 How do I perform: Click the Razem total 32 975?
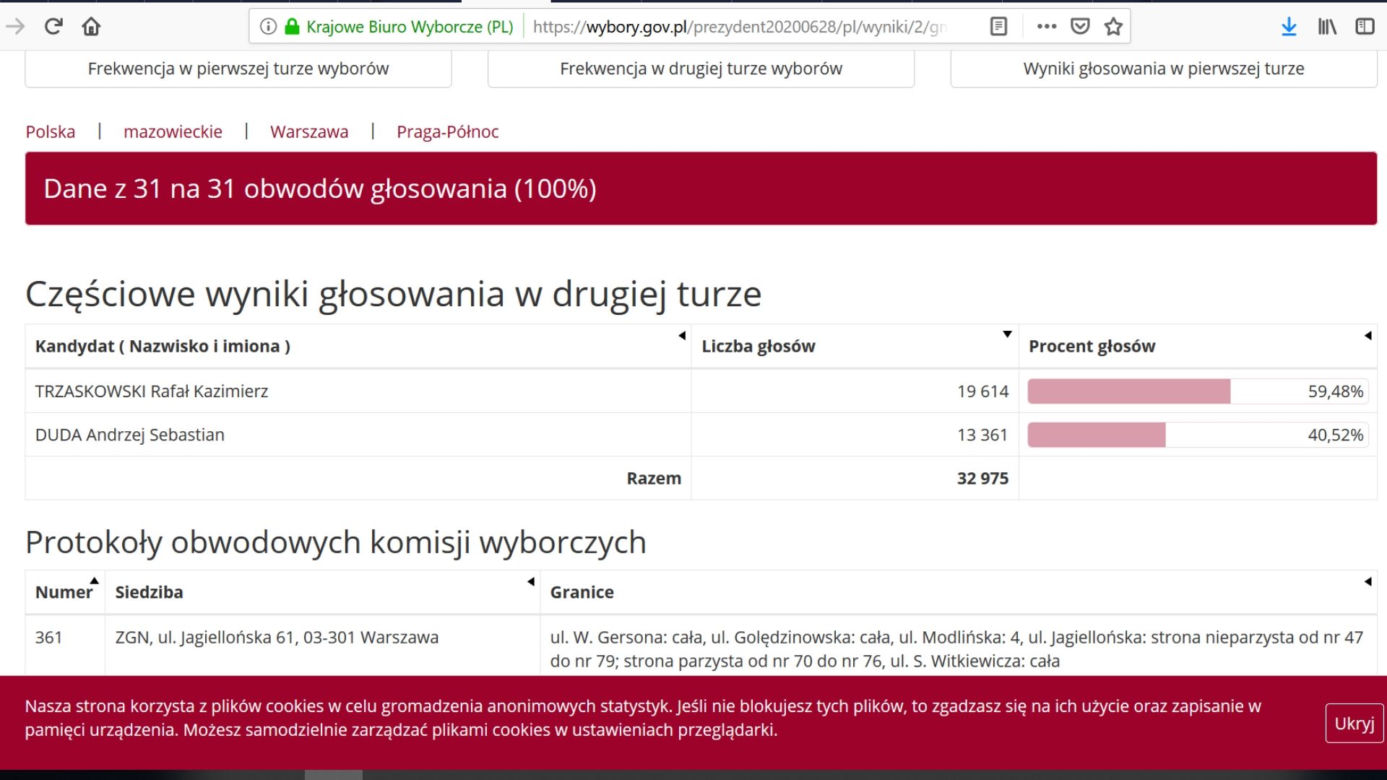982,478
